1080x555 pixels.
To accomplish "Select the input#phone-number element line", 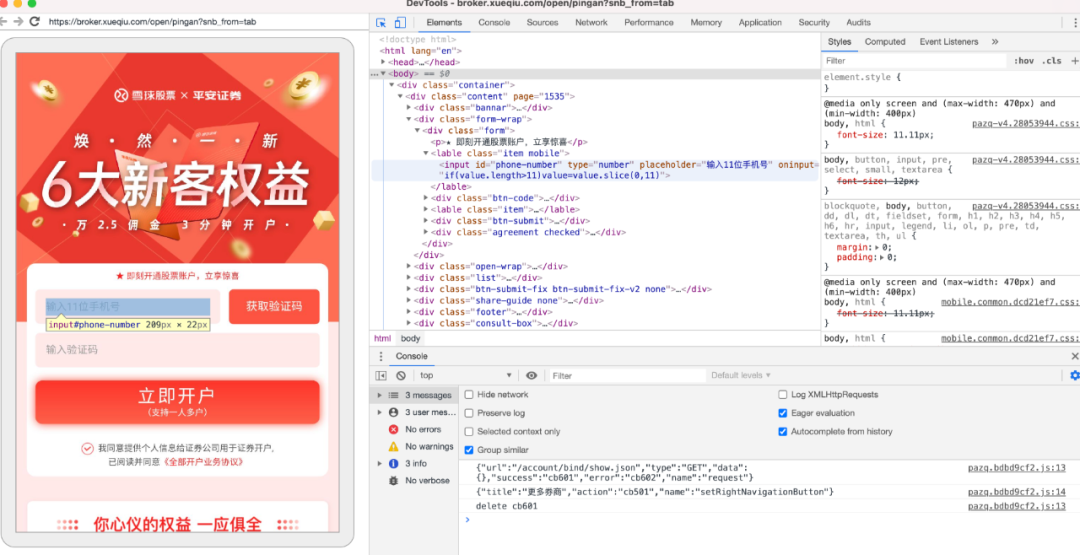I will pos(595,170).
